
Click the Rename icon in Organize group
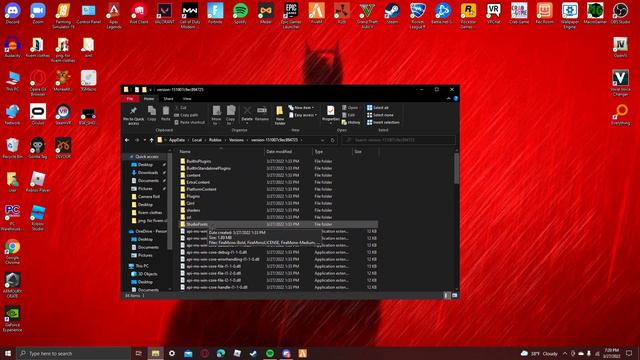[262, 113]
